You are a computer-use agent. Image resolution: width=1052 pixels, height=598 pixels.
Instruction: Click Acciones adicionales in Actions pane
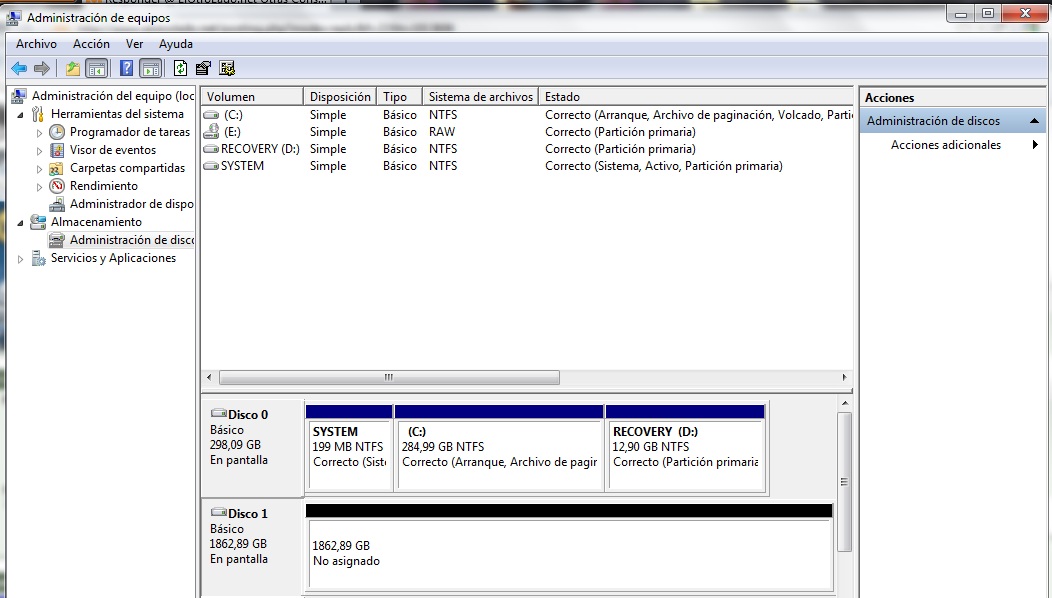945,144
